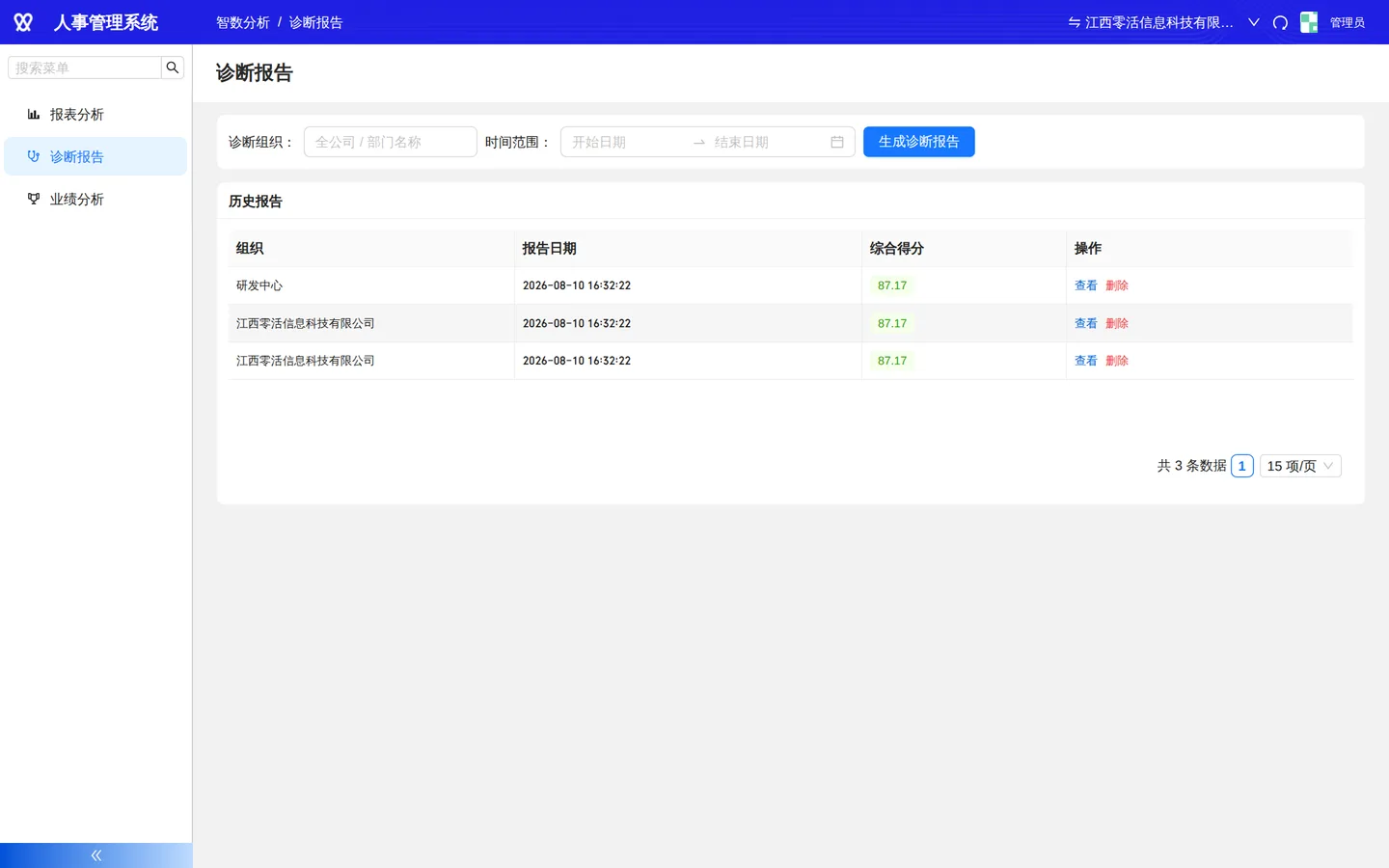This screenshot has width=1389, height=868.
Task: Click the 江西零活信息科技有限... company name in the header
Action: (x=1158, y=22)
